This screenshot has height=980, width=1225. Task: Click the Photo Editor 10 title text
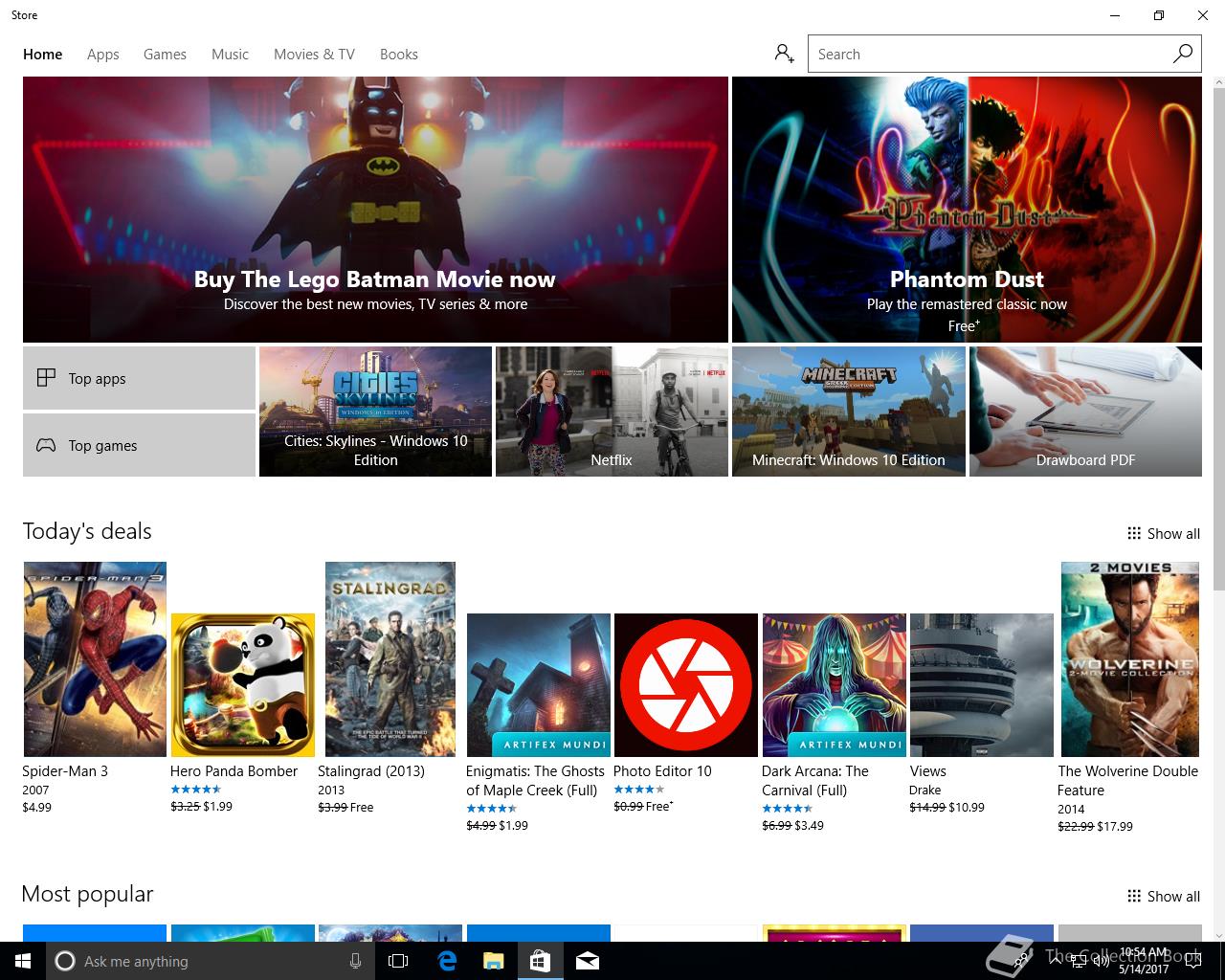tap(662, 771)
